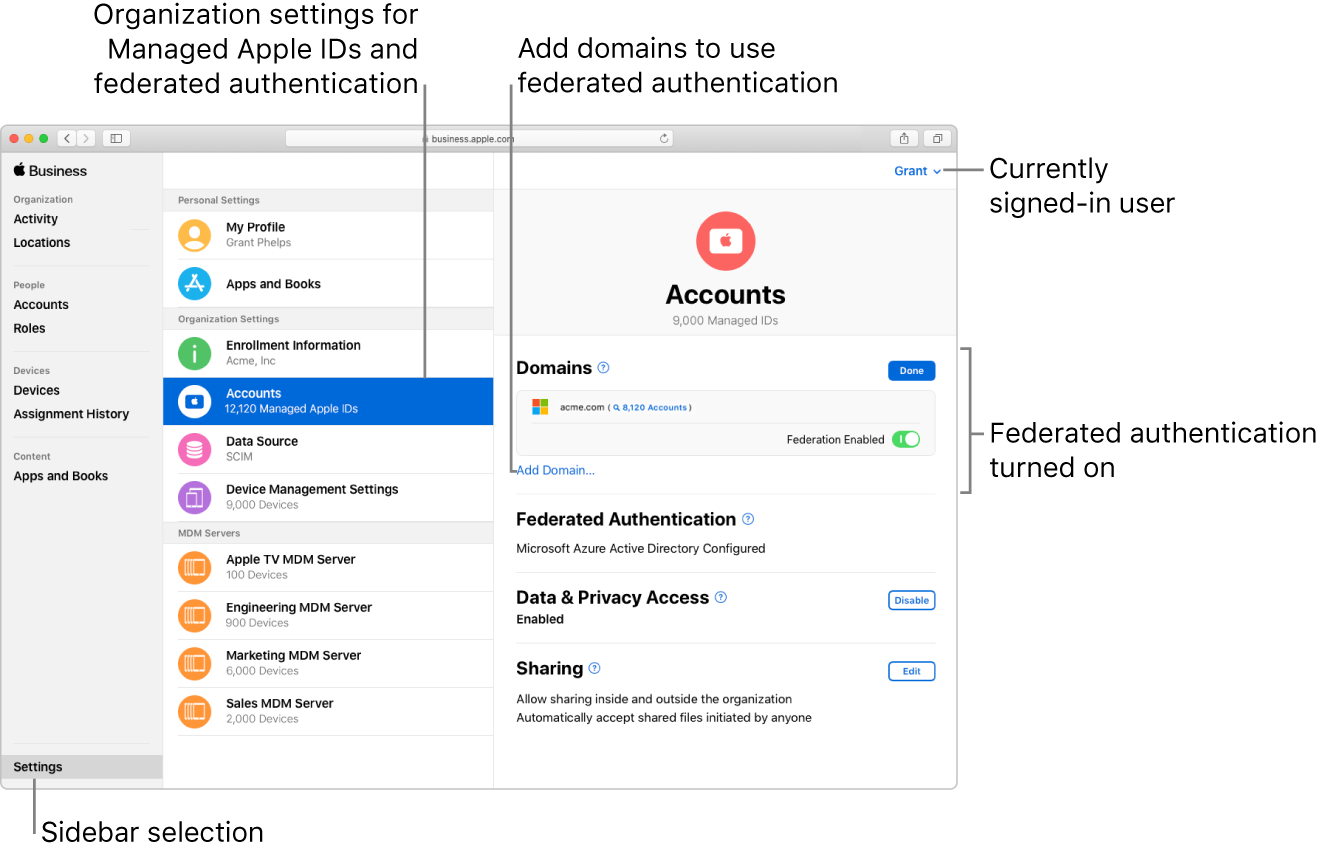Click the large red Accounts header icon
This screenshot has width=1327, height=854.
726,241
